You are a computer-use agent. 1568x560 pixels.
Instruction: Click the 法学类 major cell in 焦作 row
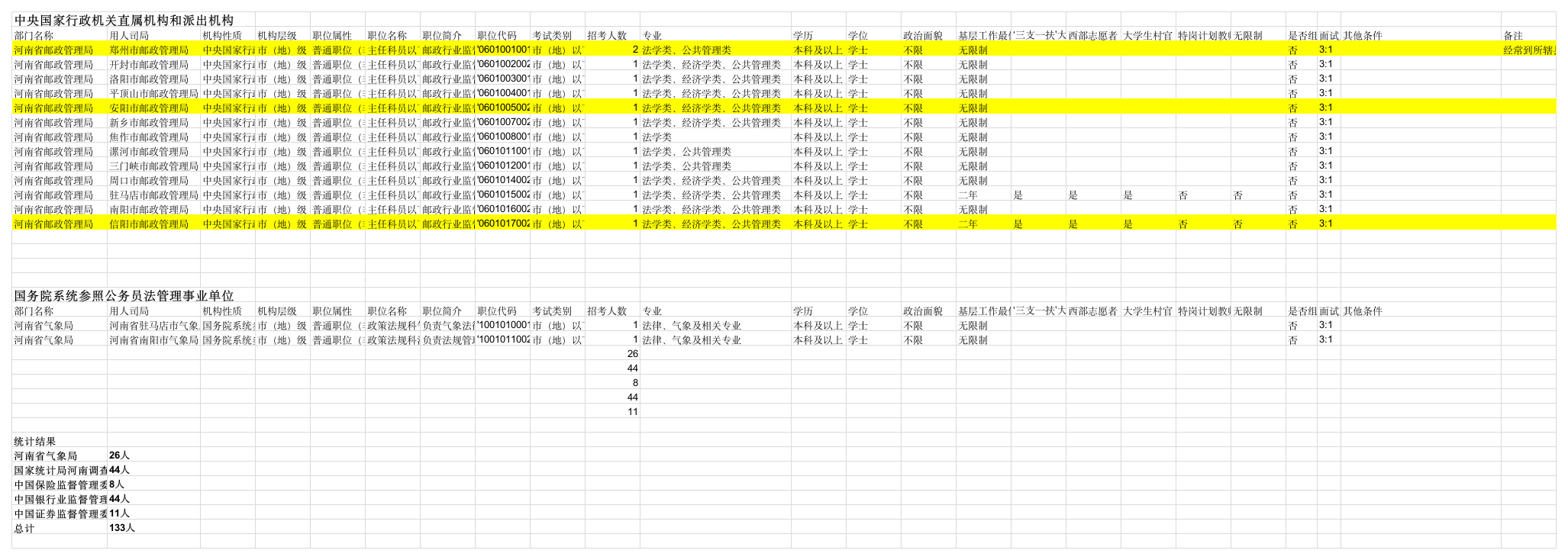click(715, 137)
